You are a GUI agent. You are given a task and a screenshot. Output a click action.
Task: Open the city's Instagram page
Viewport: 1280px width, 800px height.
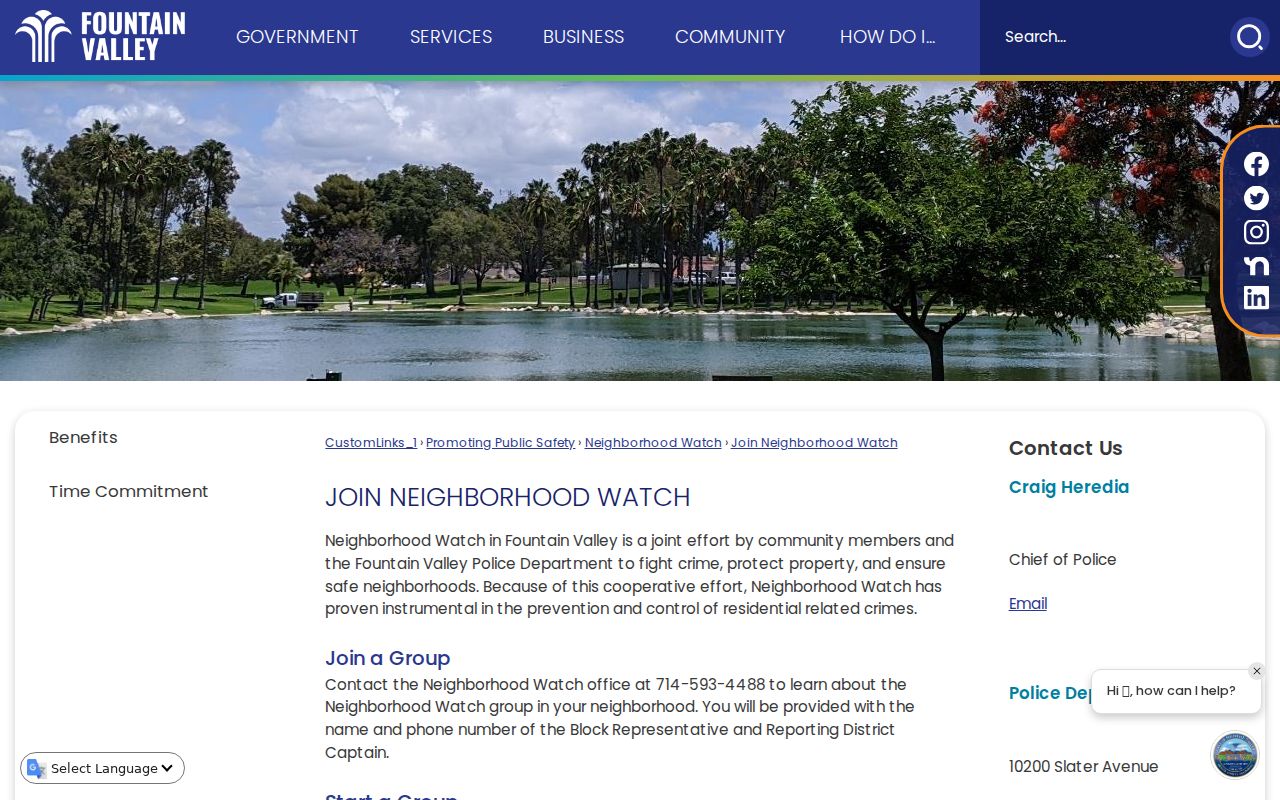pyautogui.click(x=1256, y=232)
